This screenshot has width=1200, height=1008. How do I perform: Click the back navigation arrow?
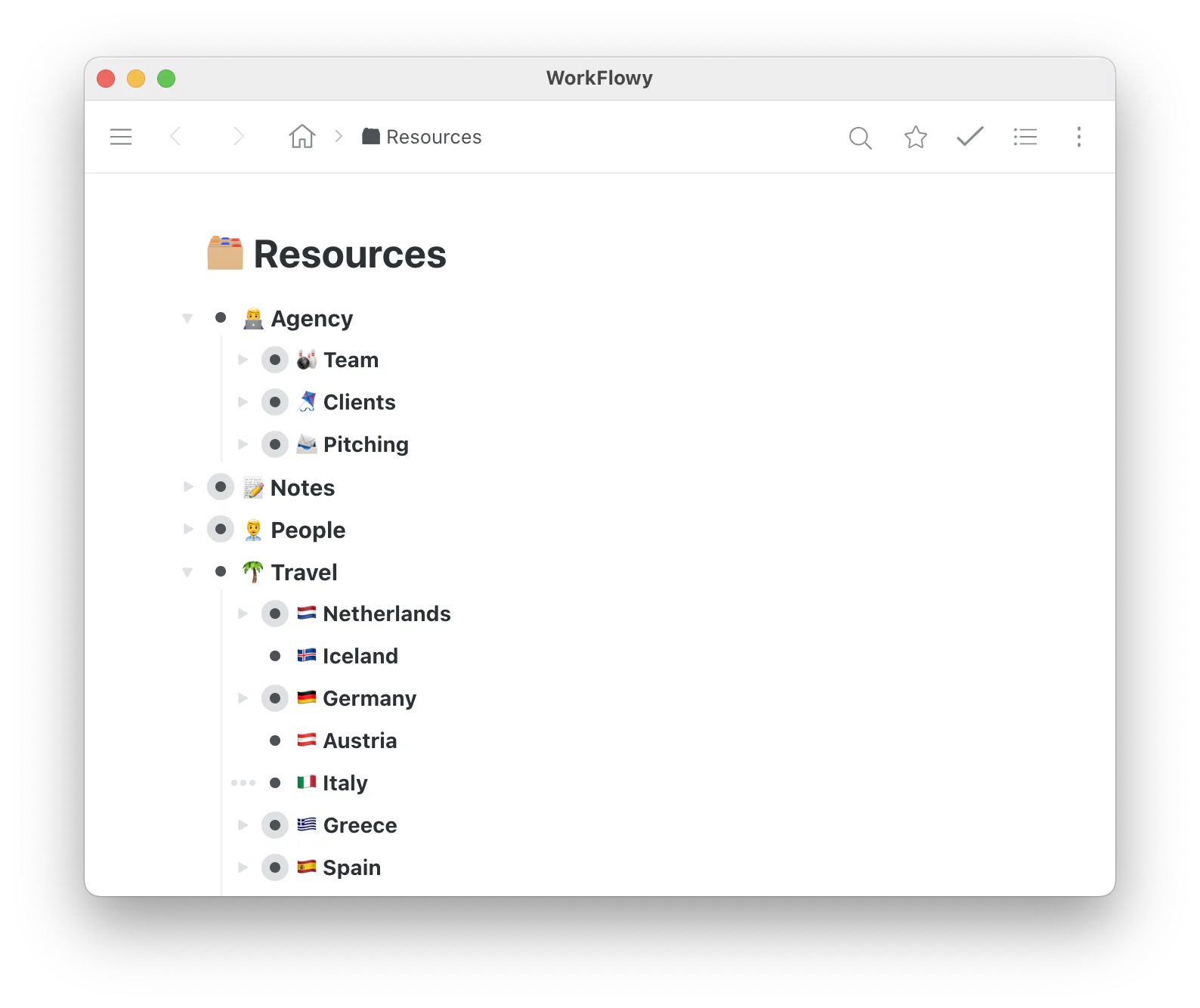point(175,137)
